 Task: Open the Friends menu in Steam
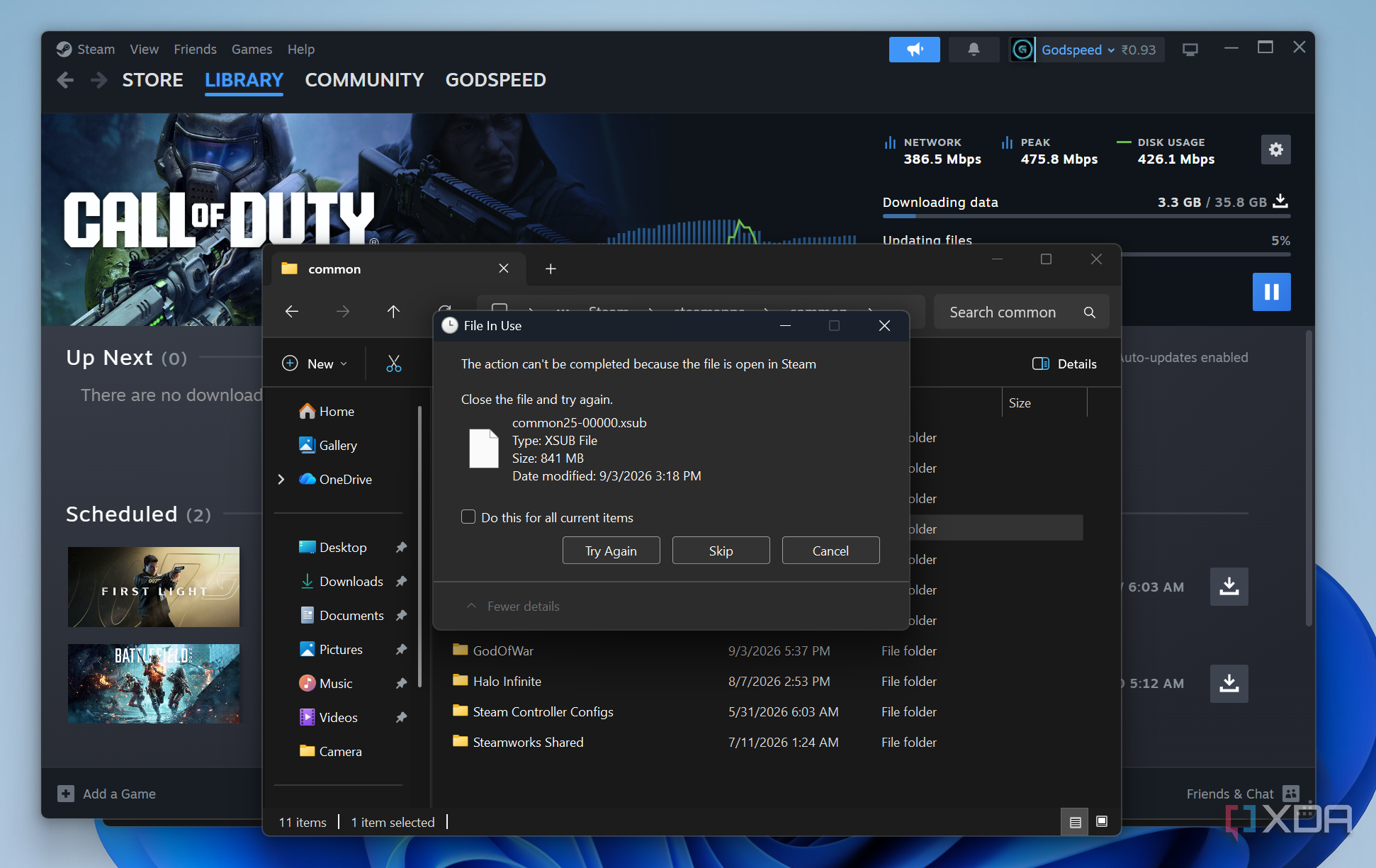coord(195,49)
